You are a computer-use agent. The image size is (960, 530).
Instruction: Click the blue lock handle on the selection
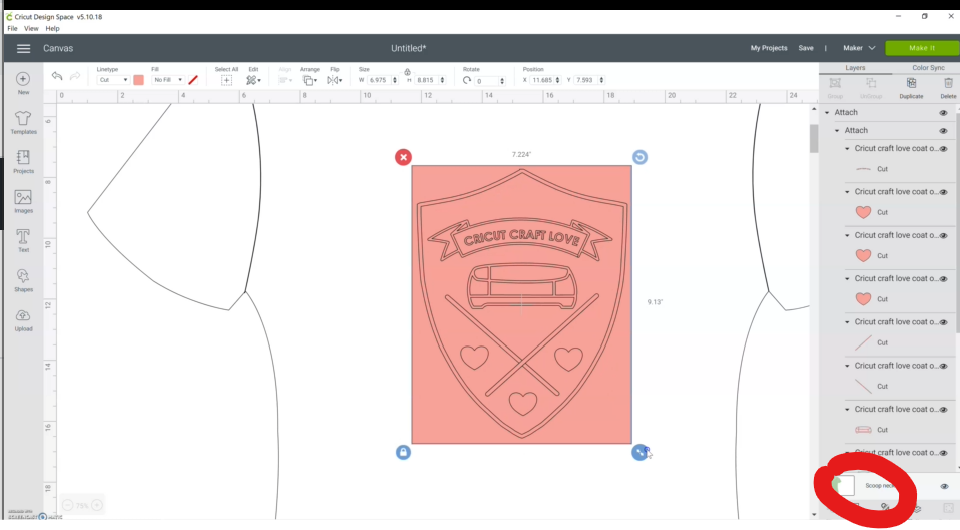[403, 452]
